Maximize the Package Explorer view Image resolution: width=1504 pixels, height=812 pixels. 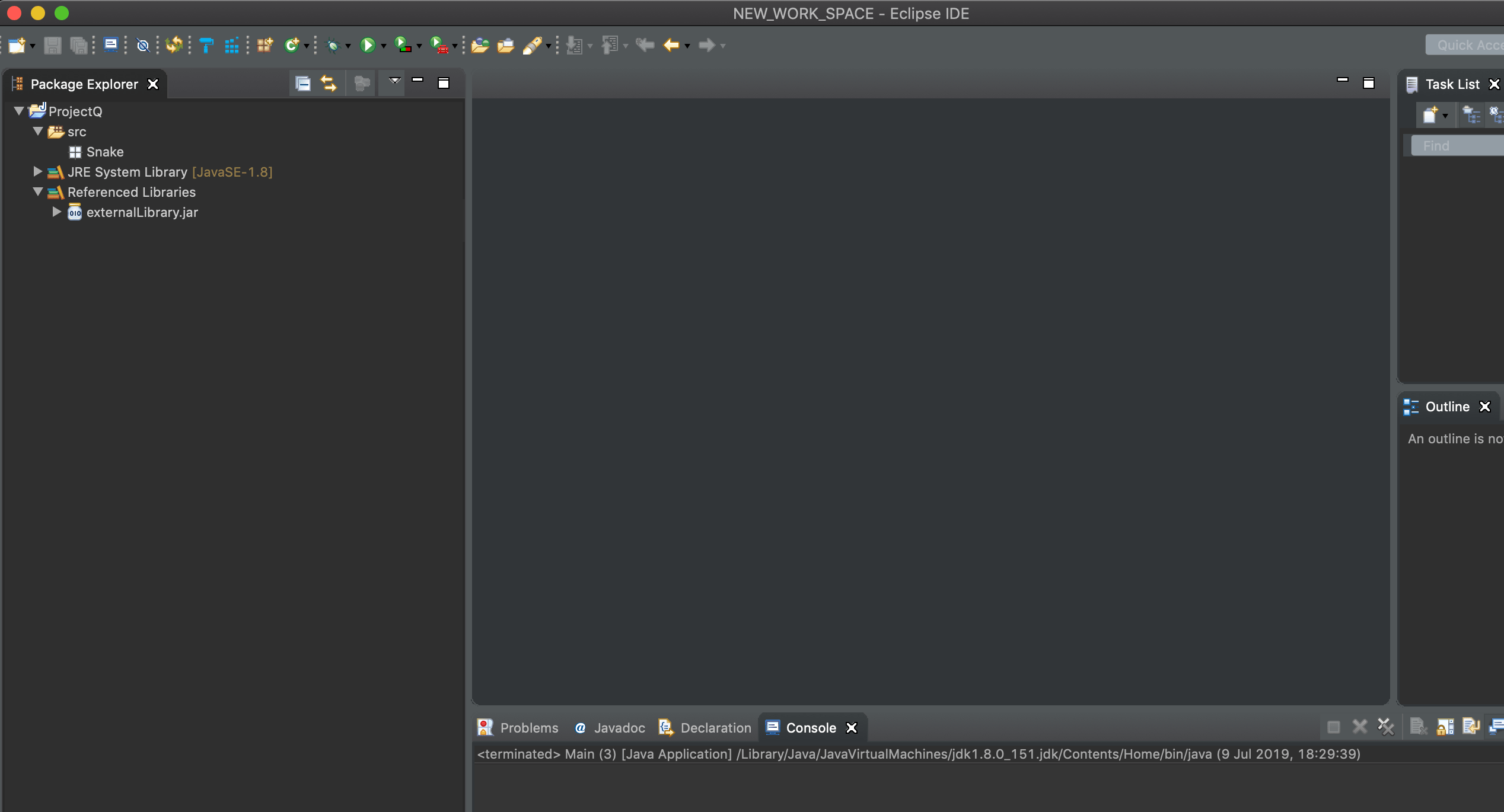(442, 83)
